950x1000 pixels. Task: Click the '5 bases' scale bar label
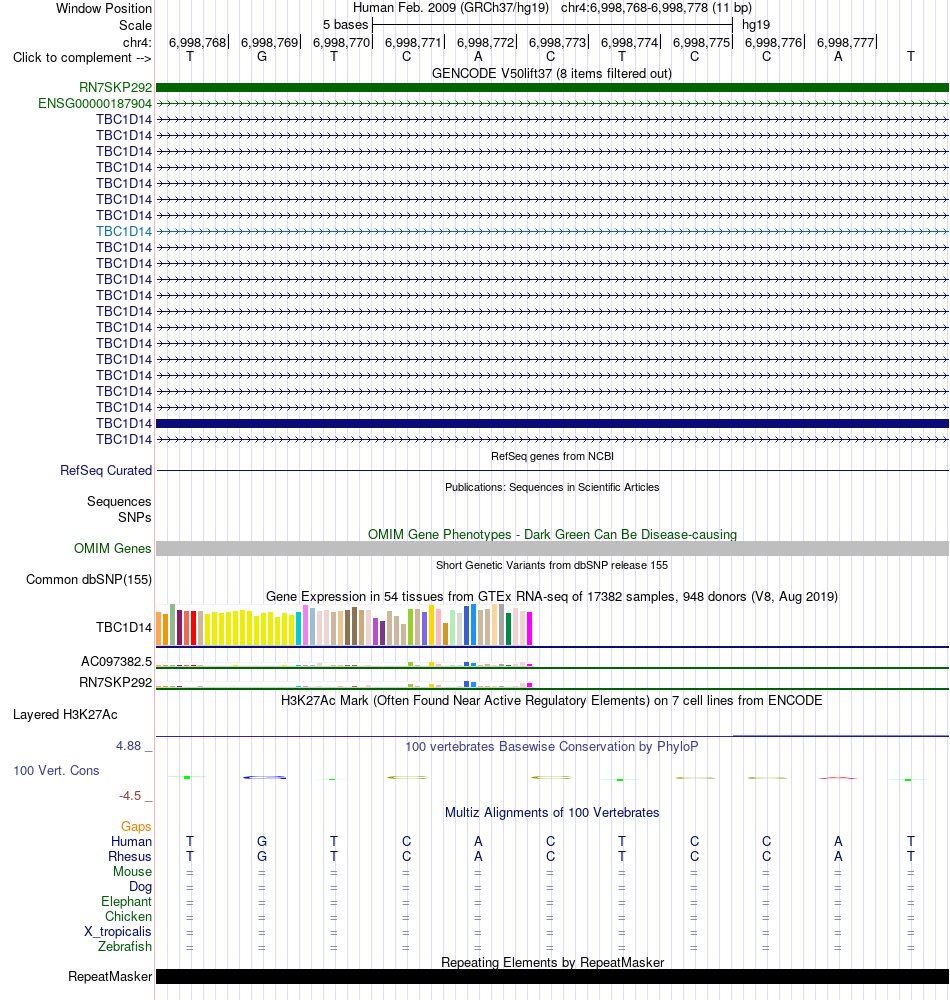click(x=345, y=25)
